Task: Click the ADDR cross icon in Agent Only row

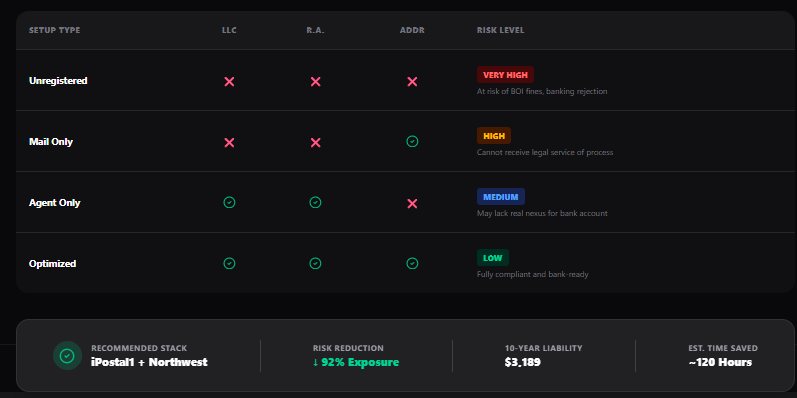Action: point(412,203)
